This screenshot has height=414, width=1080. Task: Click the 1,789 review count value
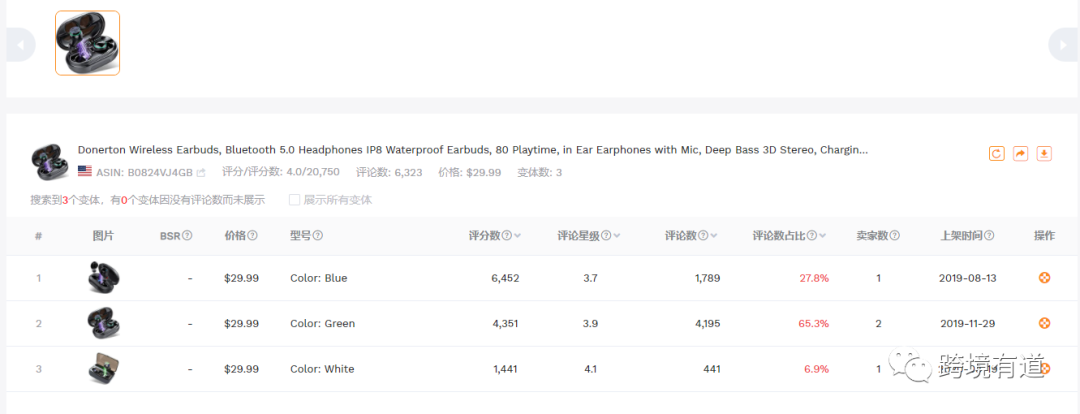707,278
